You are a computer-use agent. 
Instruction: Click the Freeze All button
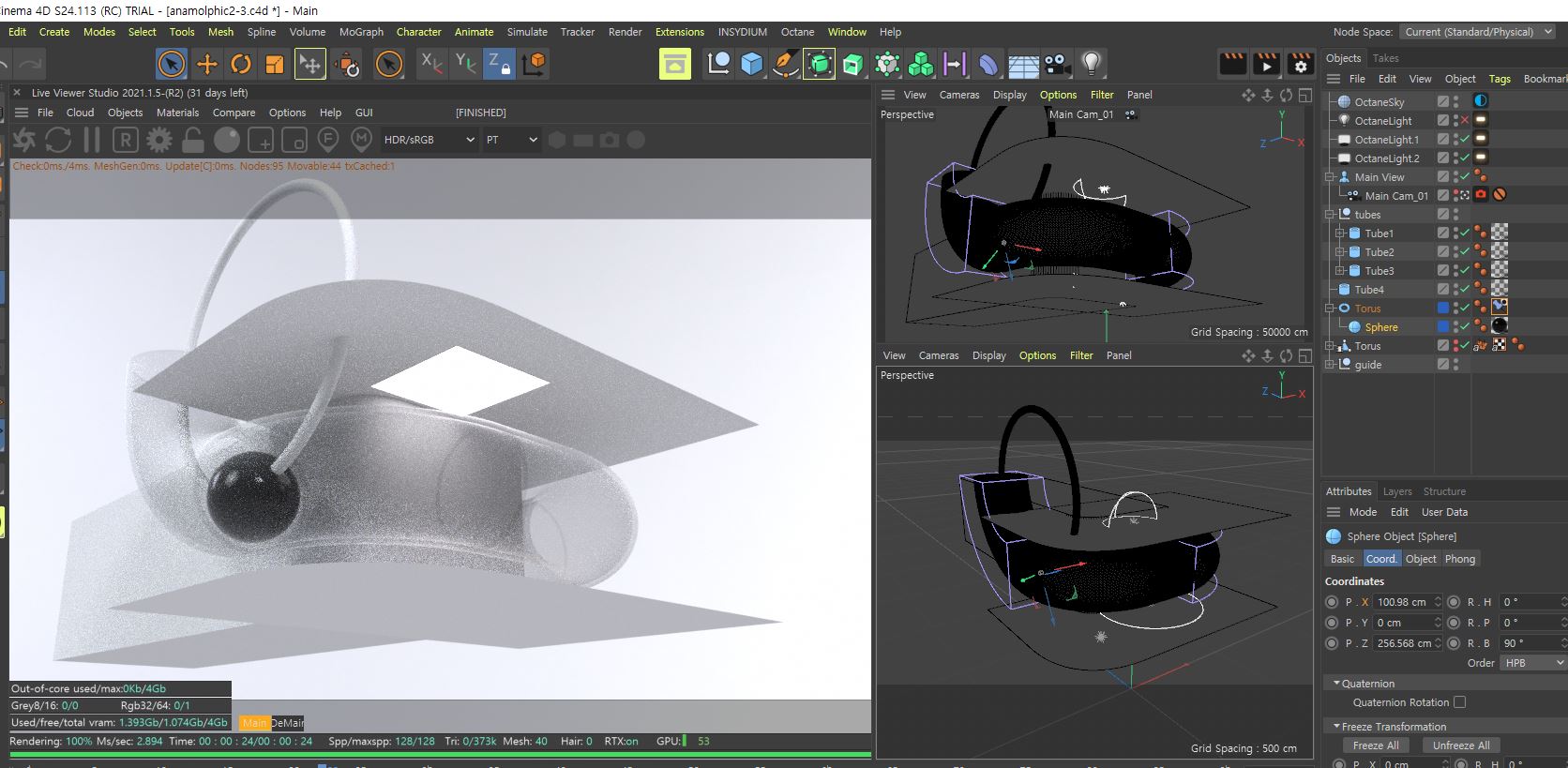coord(1376,745)
